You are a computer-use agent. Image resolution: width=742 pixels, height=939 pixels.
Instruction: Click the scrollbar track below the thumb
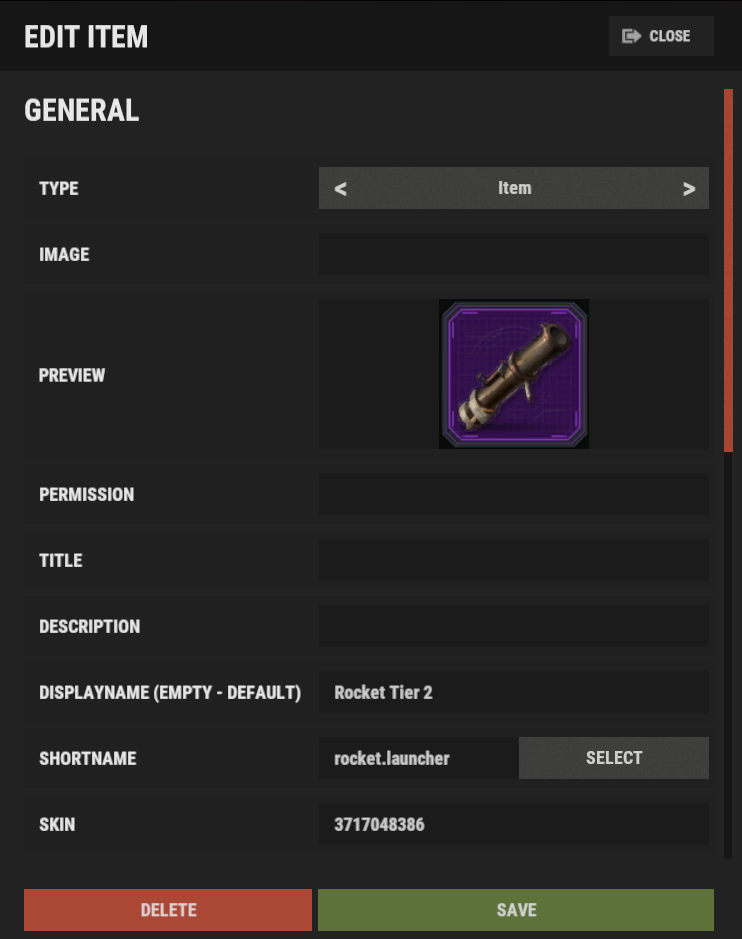pyautogui.click(x=728, y=655)
